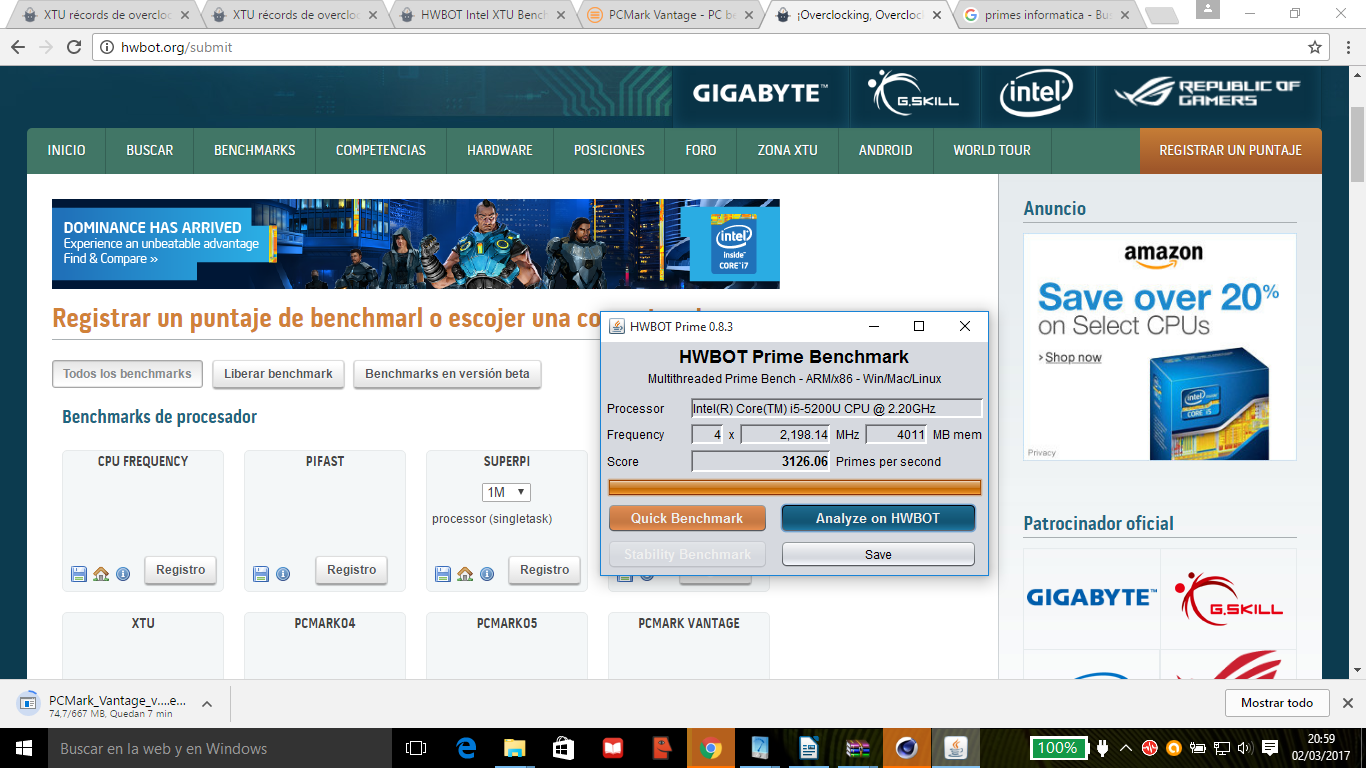Click Mostrar todo in downloads bar
Screen dimensions: 1366x768
coord(1277,703)
